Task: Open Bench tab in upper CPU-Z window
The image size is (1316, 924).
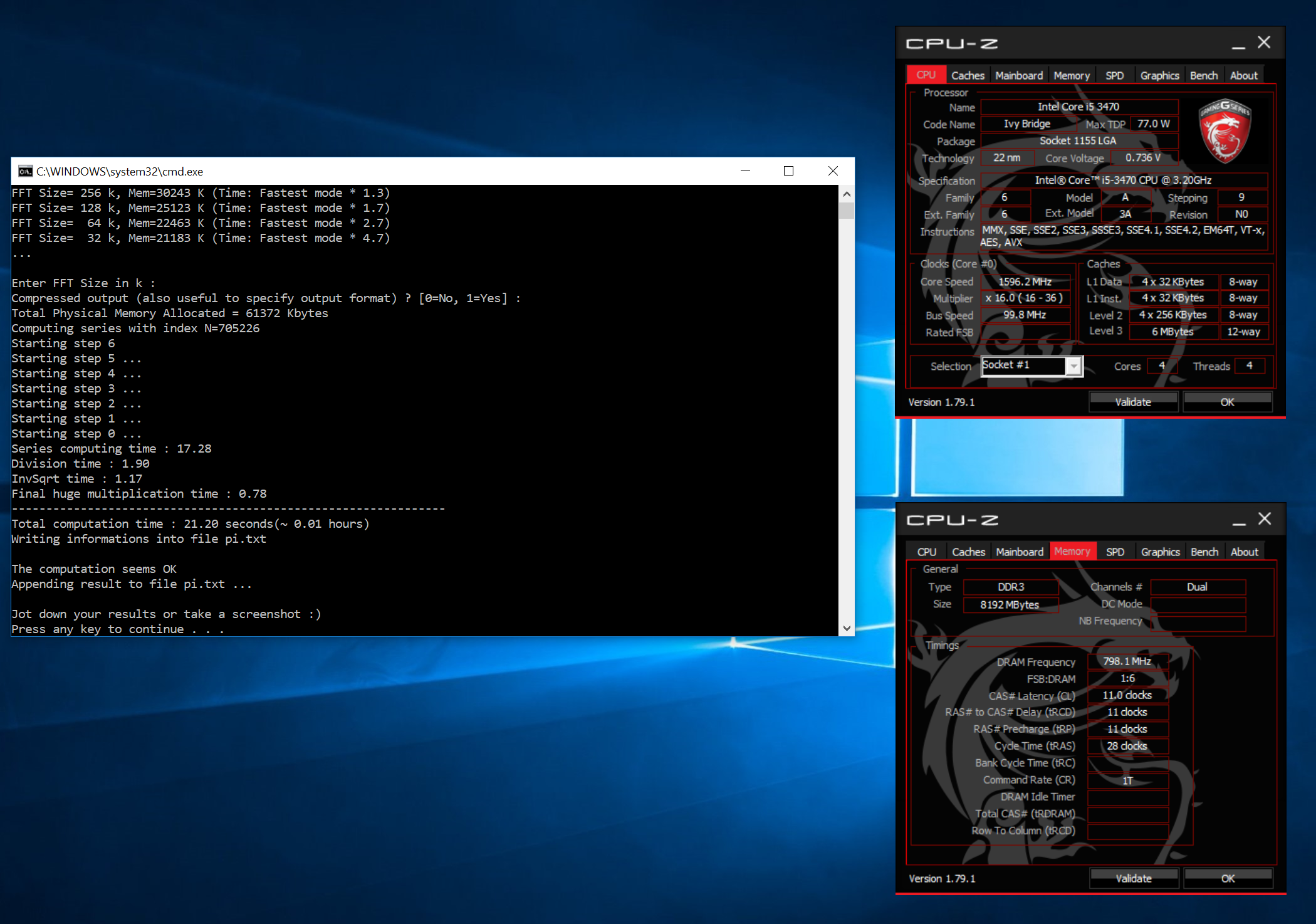Action: click(x=1204, y=75)
